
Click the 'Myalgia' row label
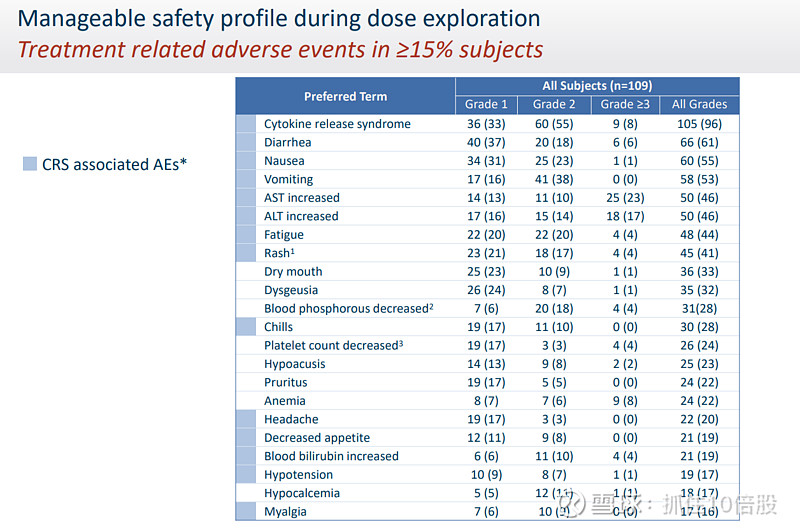(285, 511)
